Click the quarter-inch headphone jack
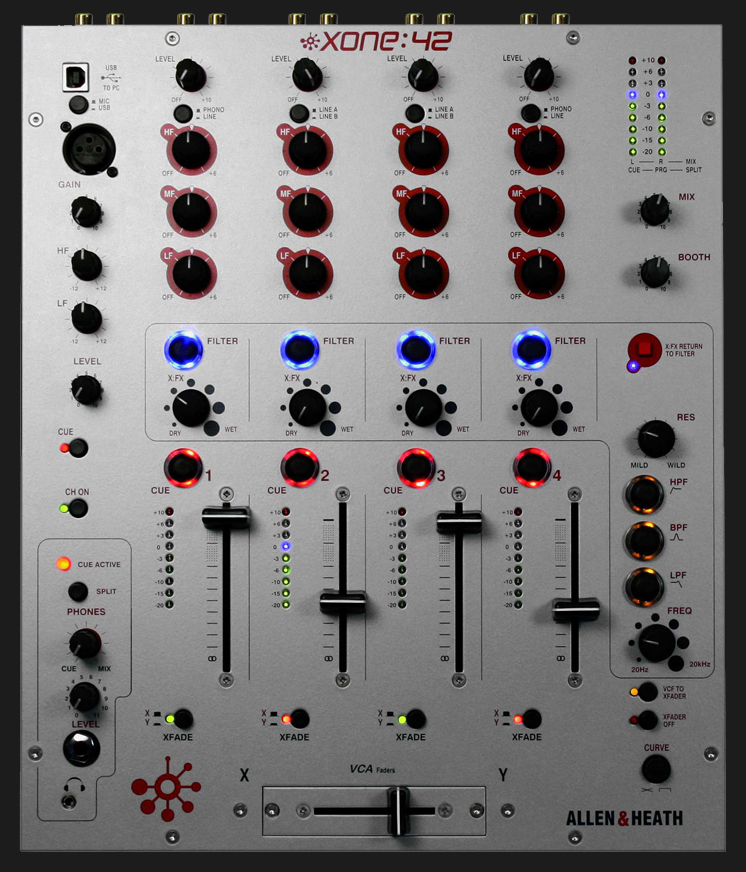 click(82, 749)
